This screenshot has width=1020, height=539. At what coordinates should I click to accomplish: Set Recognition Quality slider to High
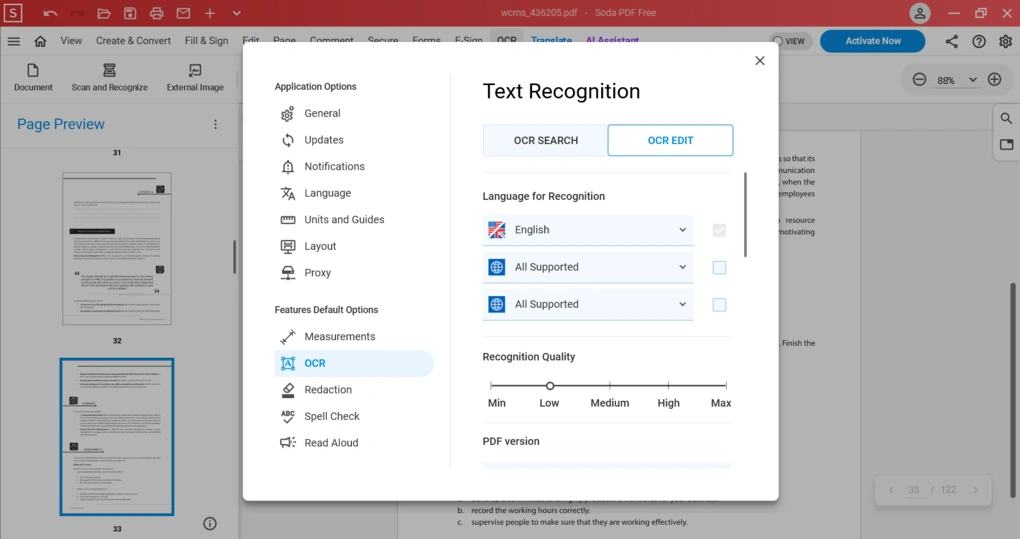668,385
